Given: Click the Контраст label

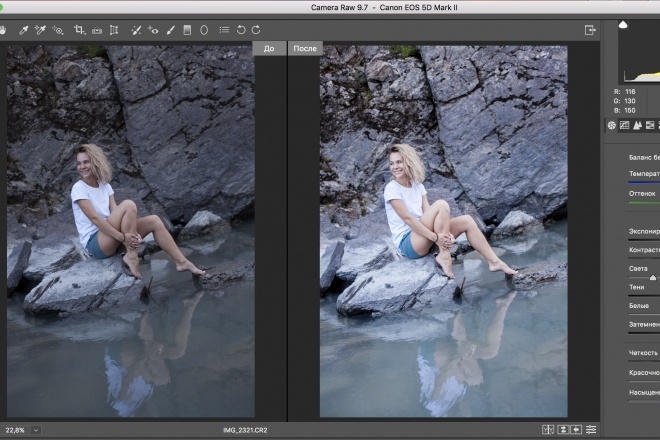Looking at the screenshot, I should 644,250.
